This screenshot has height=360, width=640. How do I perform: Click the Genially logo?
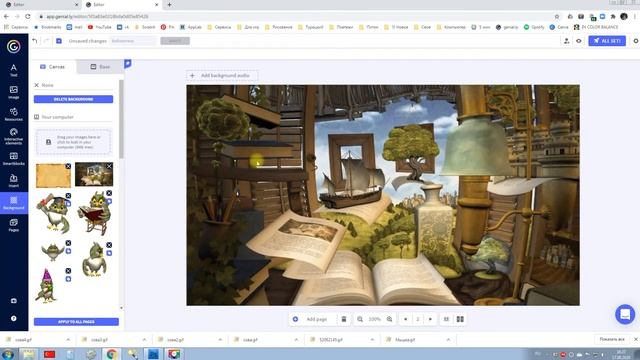click(13, 47)
